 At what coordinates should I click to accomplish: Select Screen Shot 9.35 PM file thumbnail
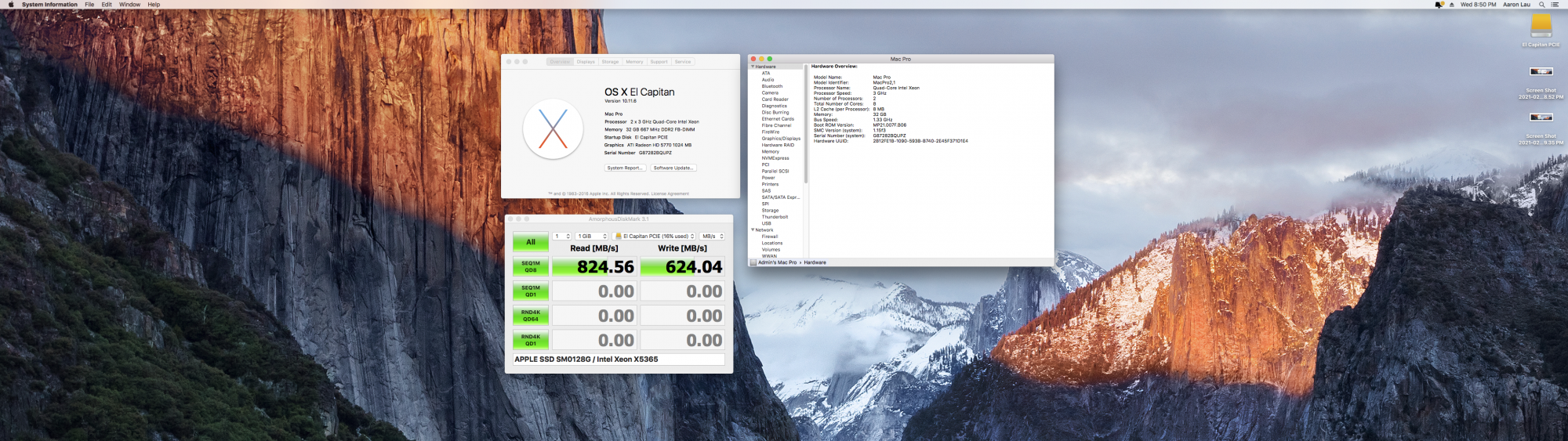pos(1541,117)
